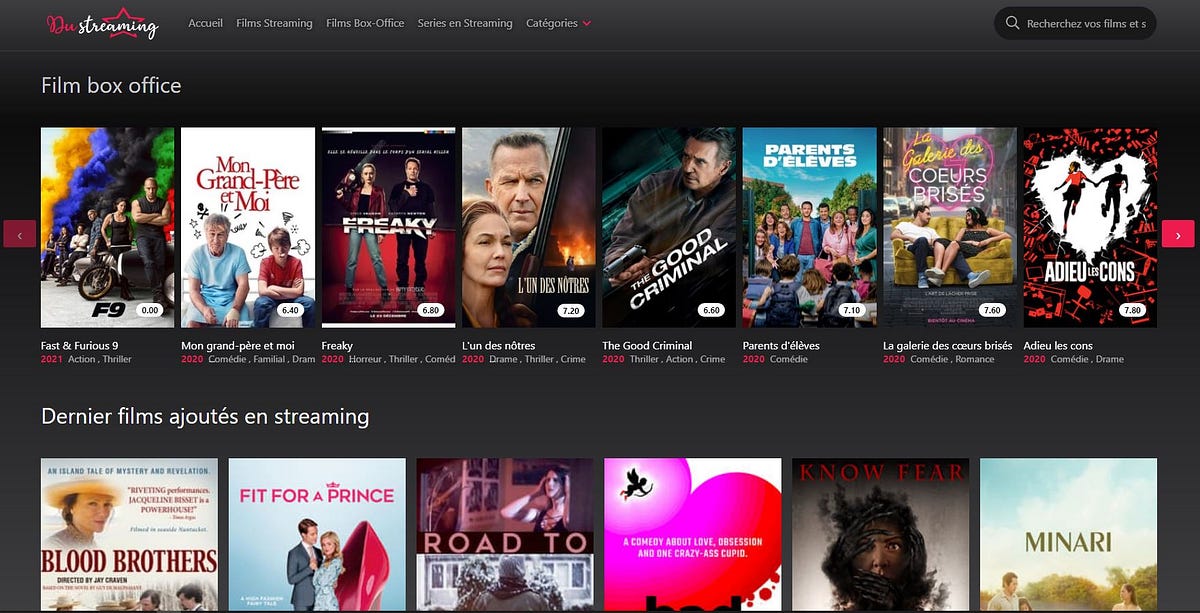This screenshot has height=613, width=1200.
Task: Click the Film box office heading
Action: click(111, 86)
